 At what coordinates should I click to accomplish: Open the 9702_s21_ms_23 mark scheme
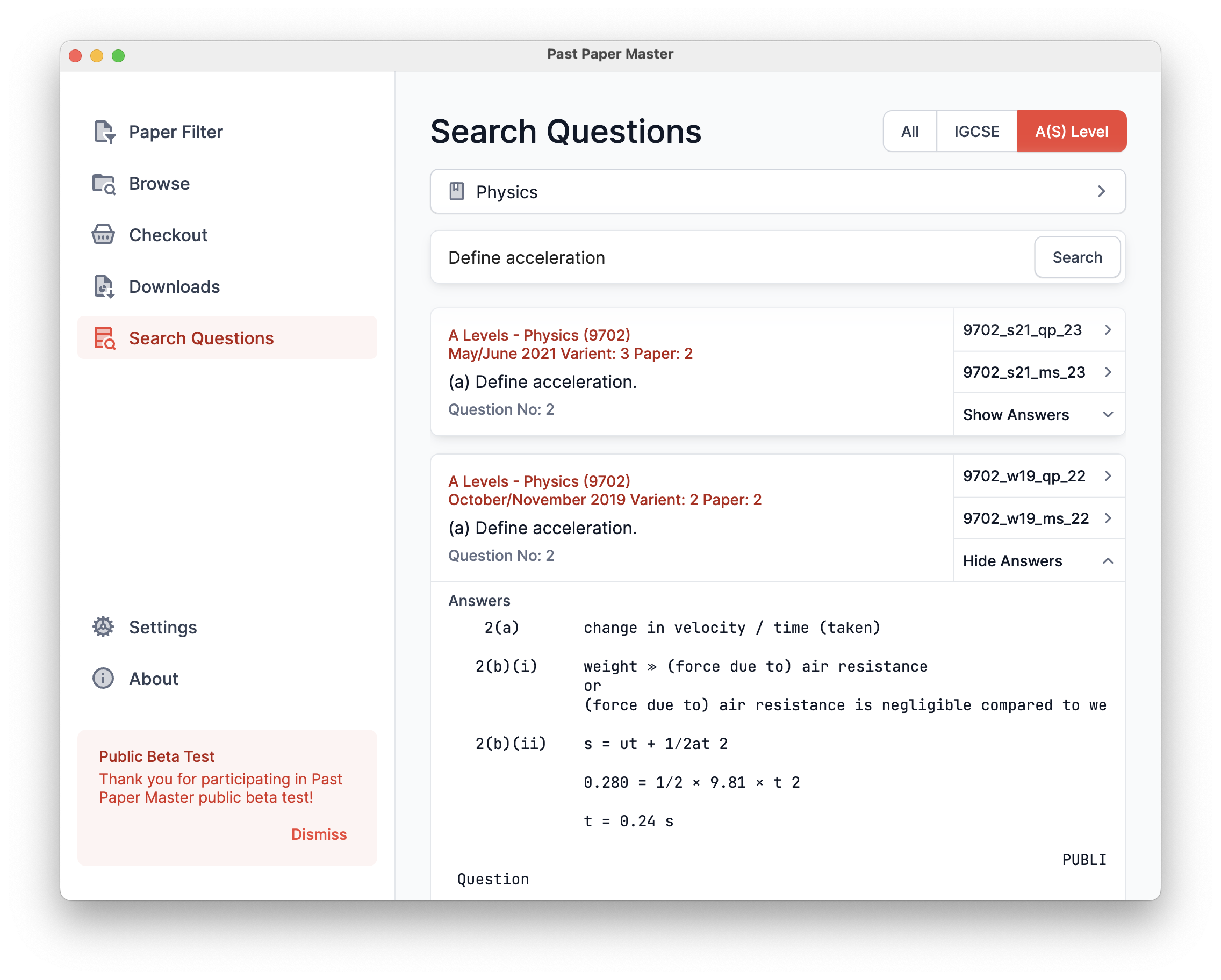click(1039, 372)
